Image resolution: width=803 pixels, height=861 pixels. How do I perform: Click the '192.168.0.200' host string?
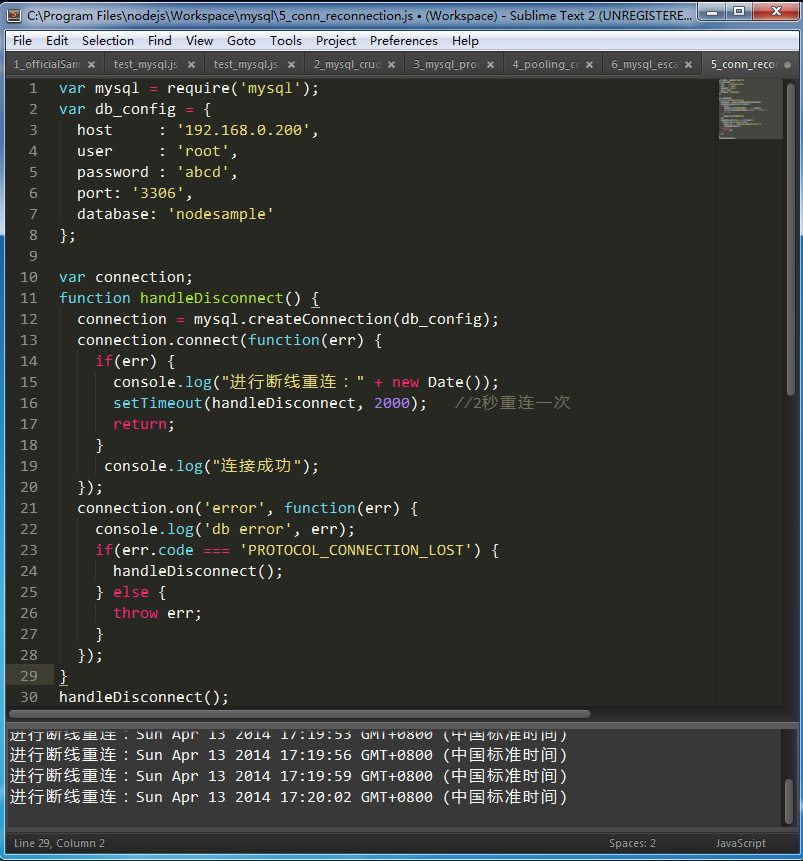[x=243, y=130]
